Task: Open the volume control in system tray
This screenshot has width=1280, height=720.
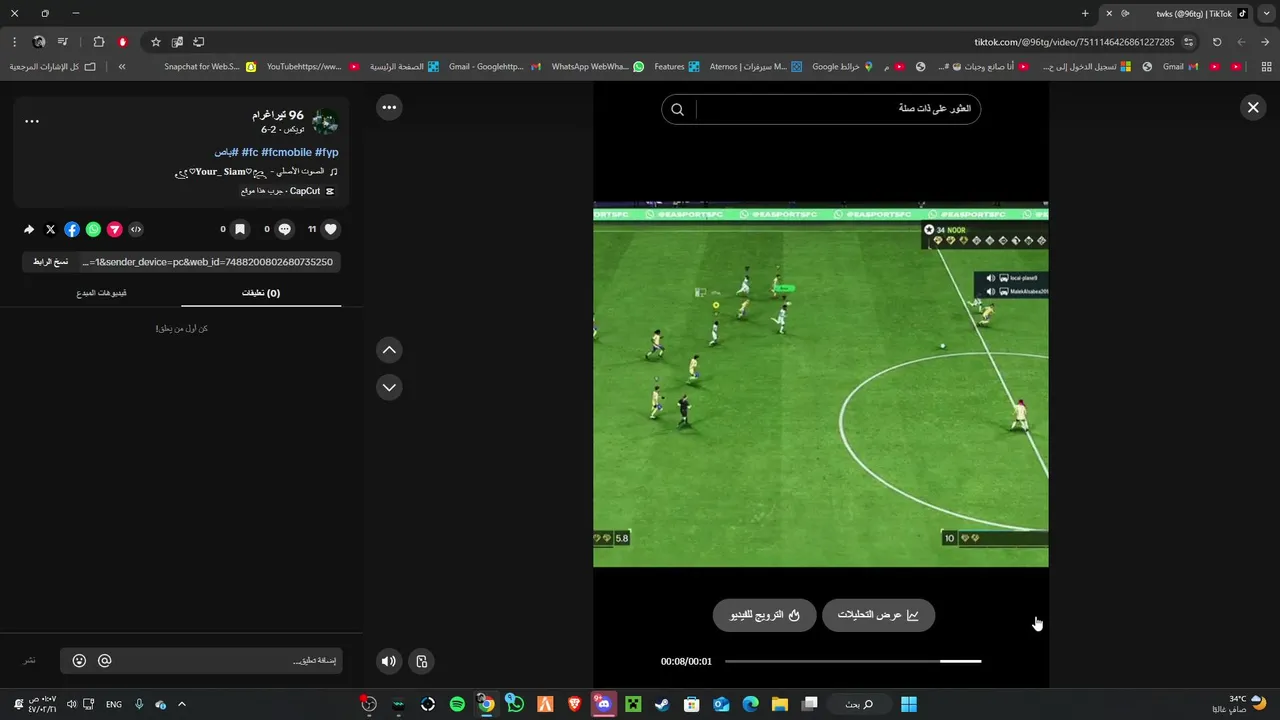Action: pyautogui.click(x=71, y=704)
